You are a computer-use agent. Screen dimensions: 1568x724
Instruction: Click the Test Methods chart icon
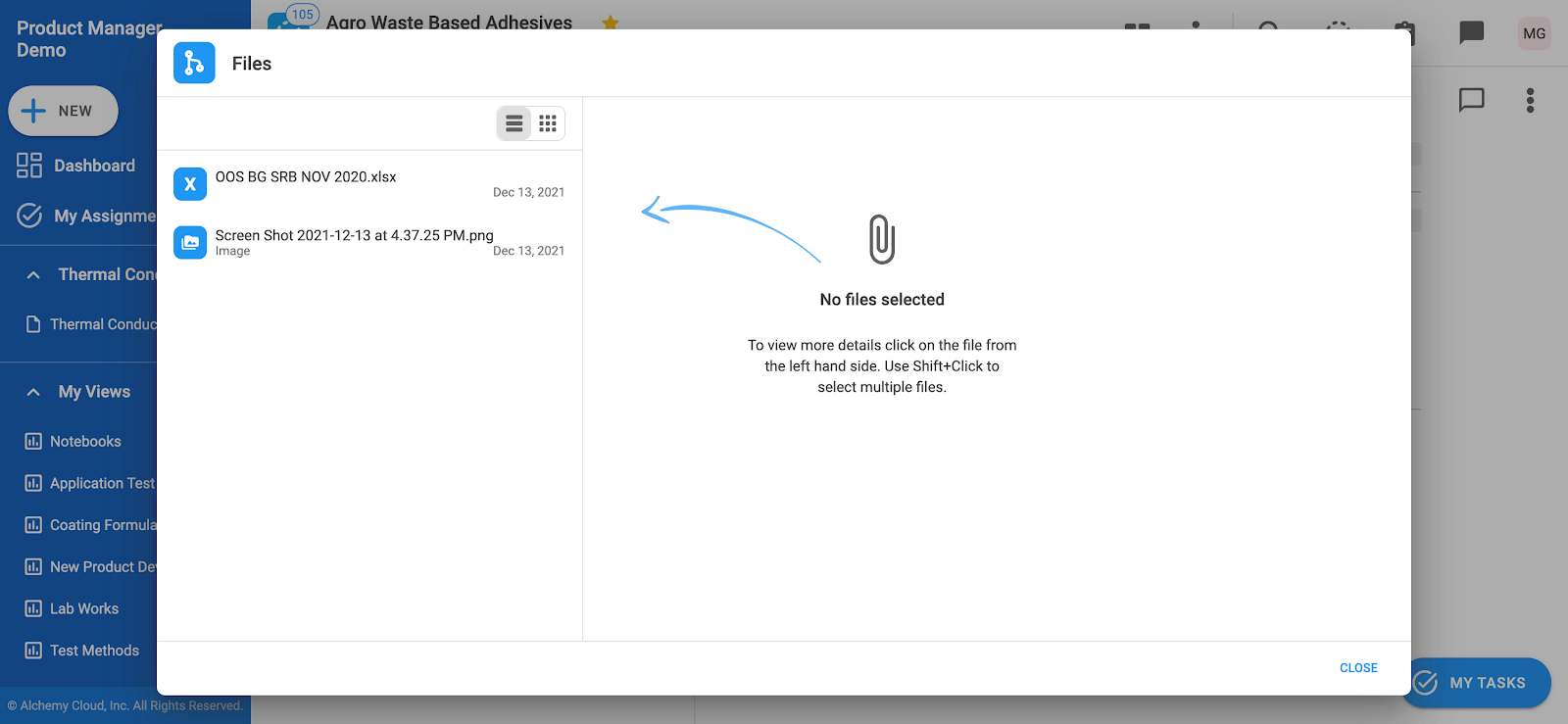tap(33, 651)
